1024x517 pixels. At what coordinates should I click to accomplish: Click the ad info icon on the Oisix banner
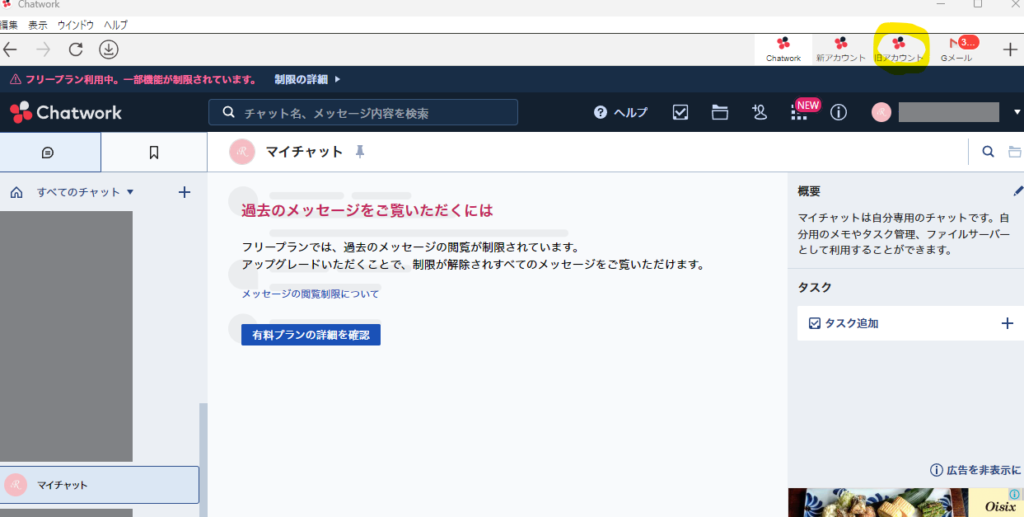coord(1014,494)
